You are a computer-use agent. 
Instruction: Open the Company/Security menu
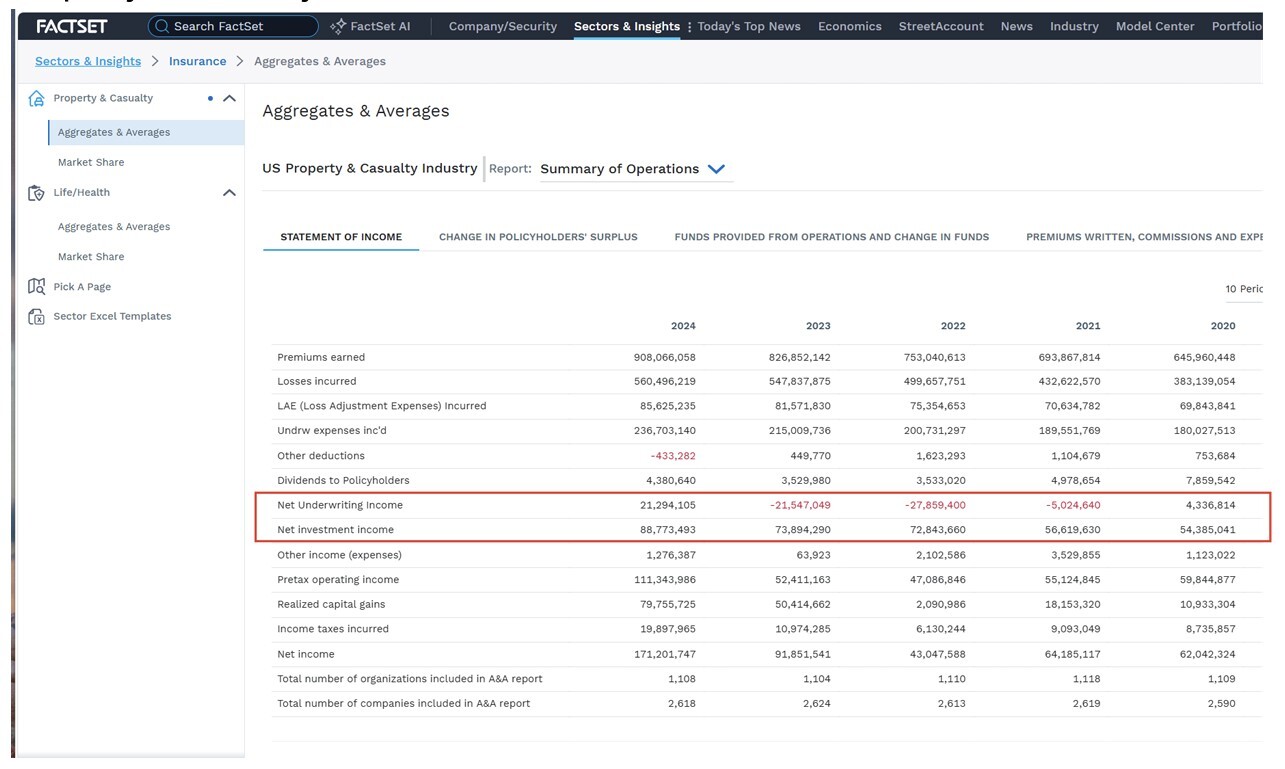point(503,26)
